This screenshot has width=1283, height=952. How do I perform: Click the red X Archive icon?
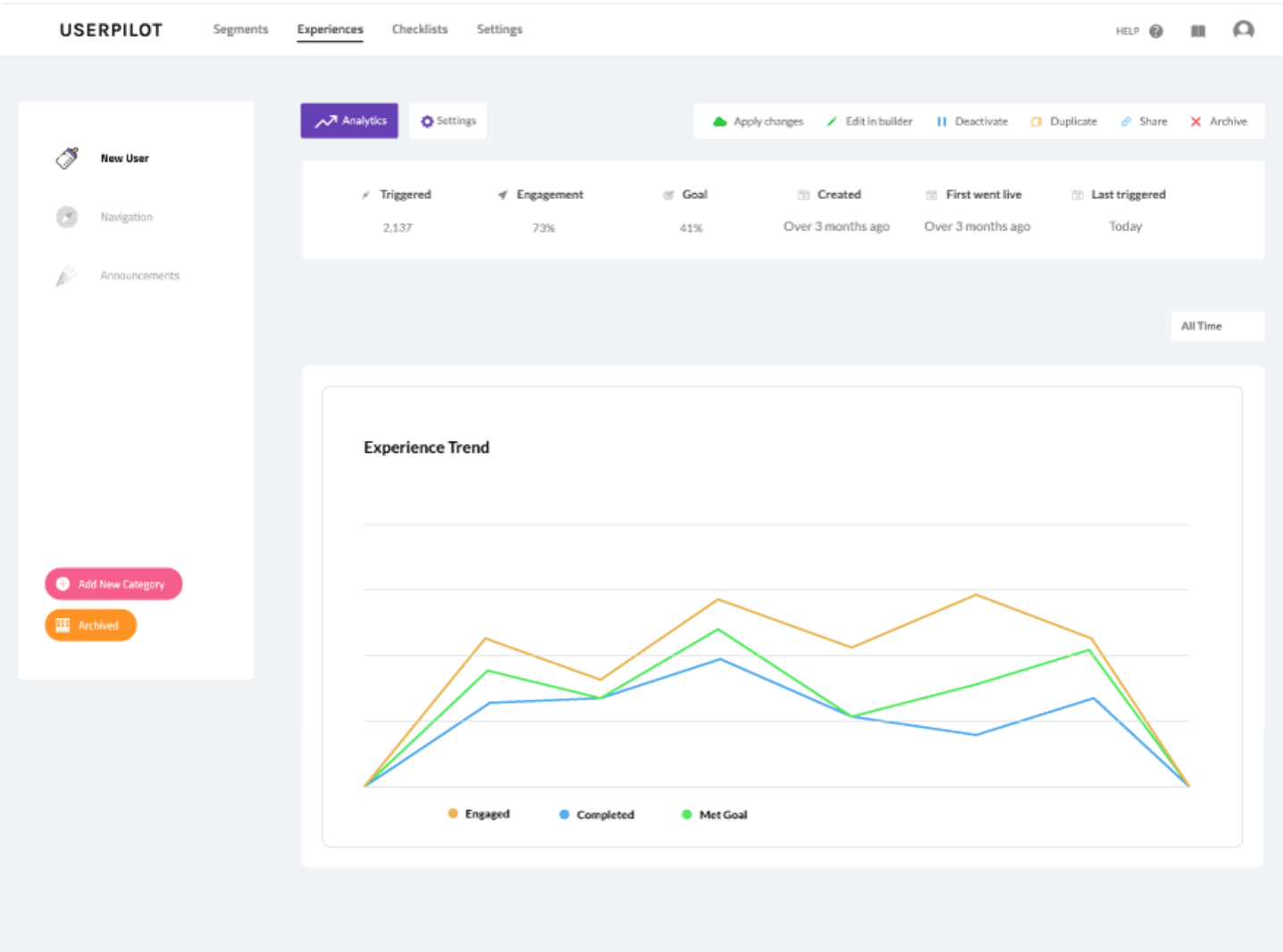(x=1195, y=121)
